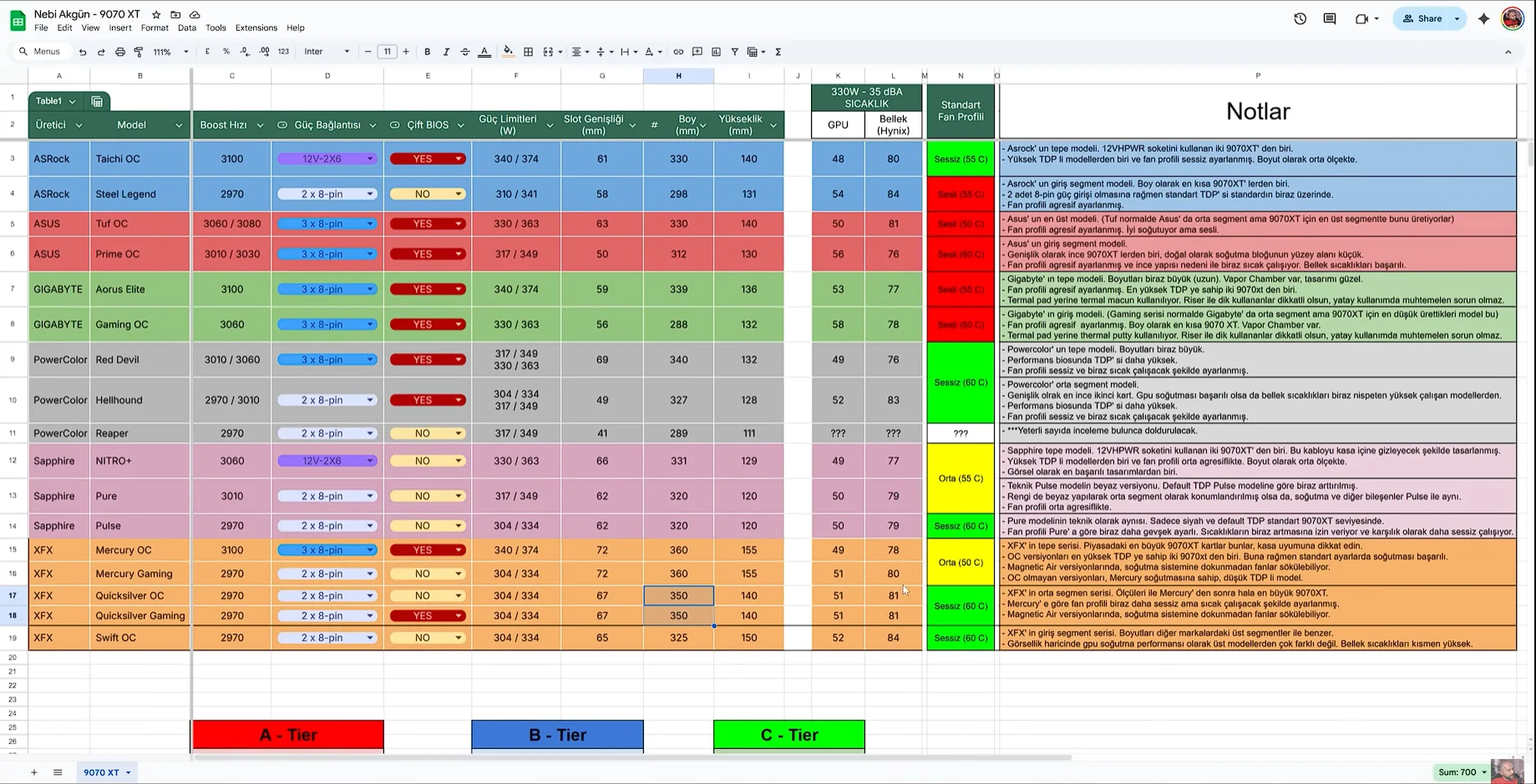The width and height of the screenshot is (1536, 784).
Task: Expand the Table1 name dropdown
Action: pyautogui.click(x=72, y=101)
